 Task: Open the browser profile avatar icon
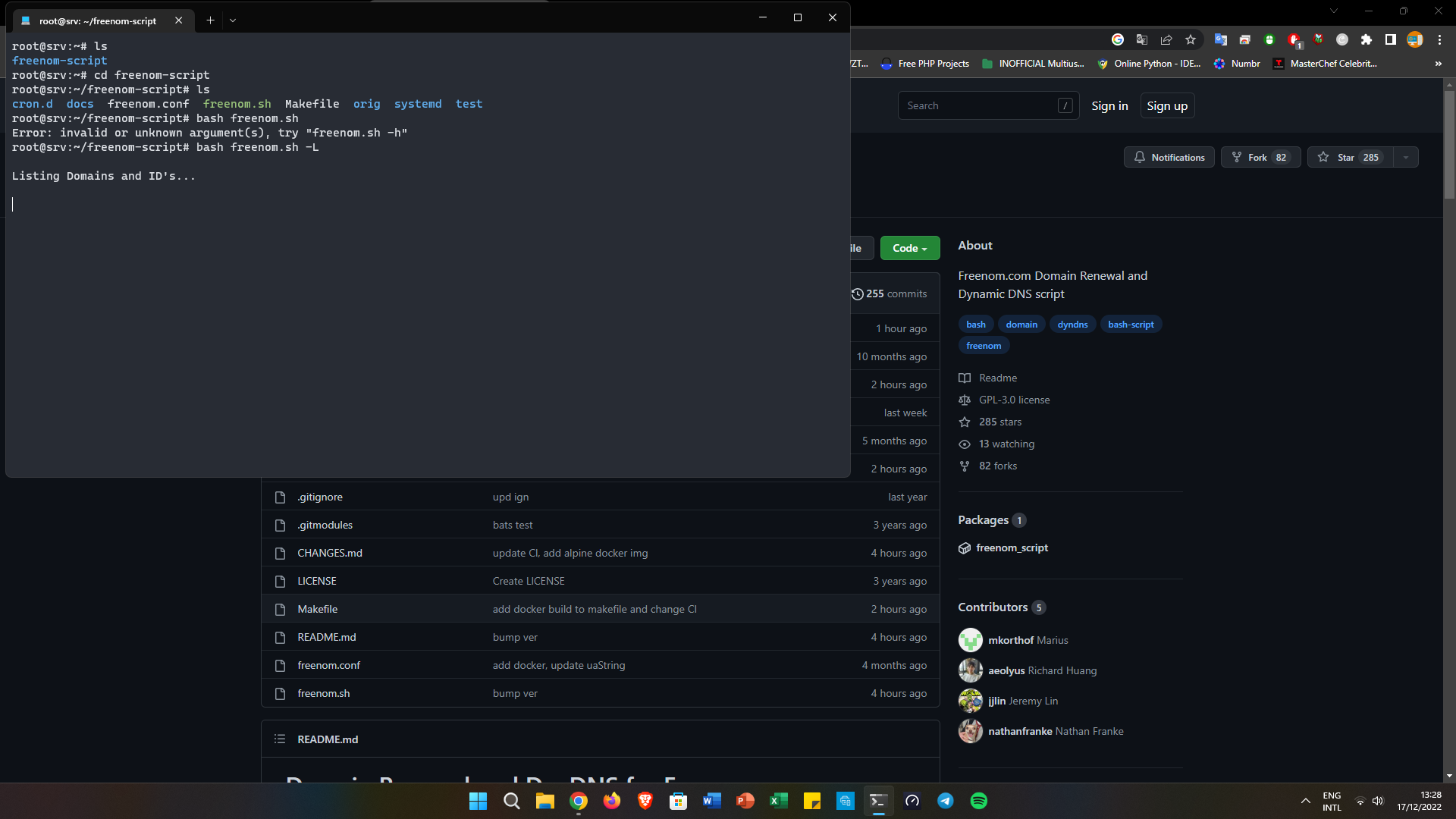[x=1415, y=39]
